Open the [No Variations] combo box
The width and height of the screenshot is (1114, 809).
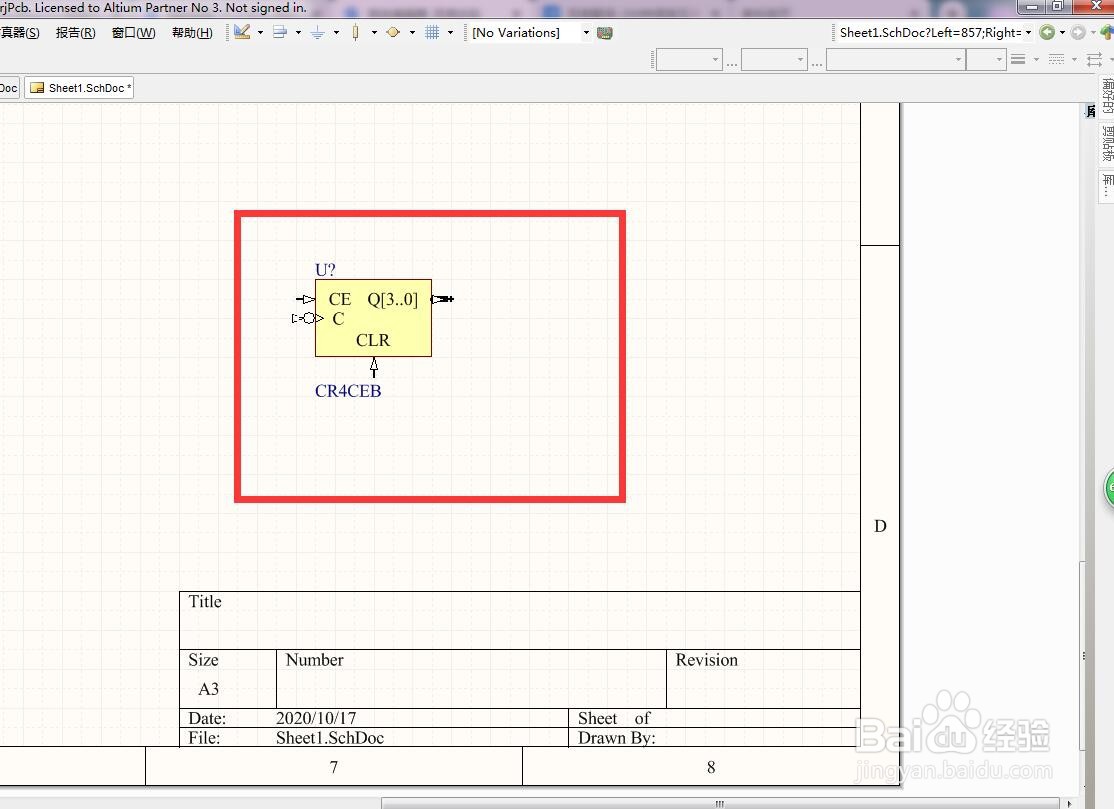[530, 33]
